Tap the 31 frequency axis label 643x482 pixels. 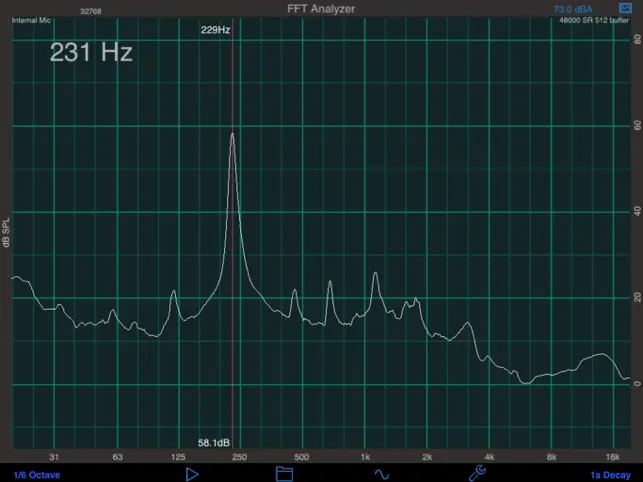point(54,457)
